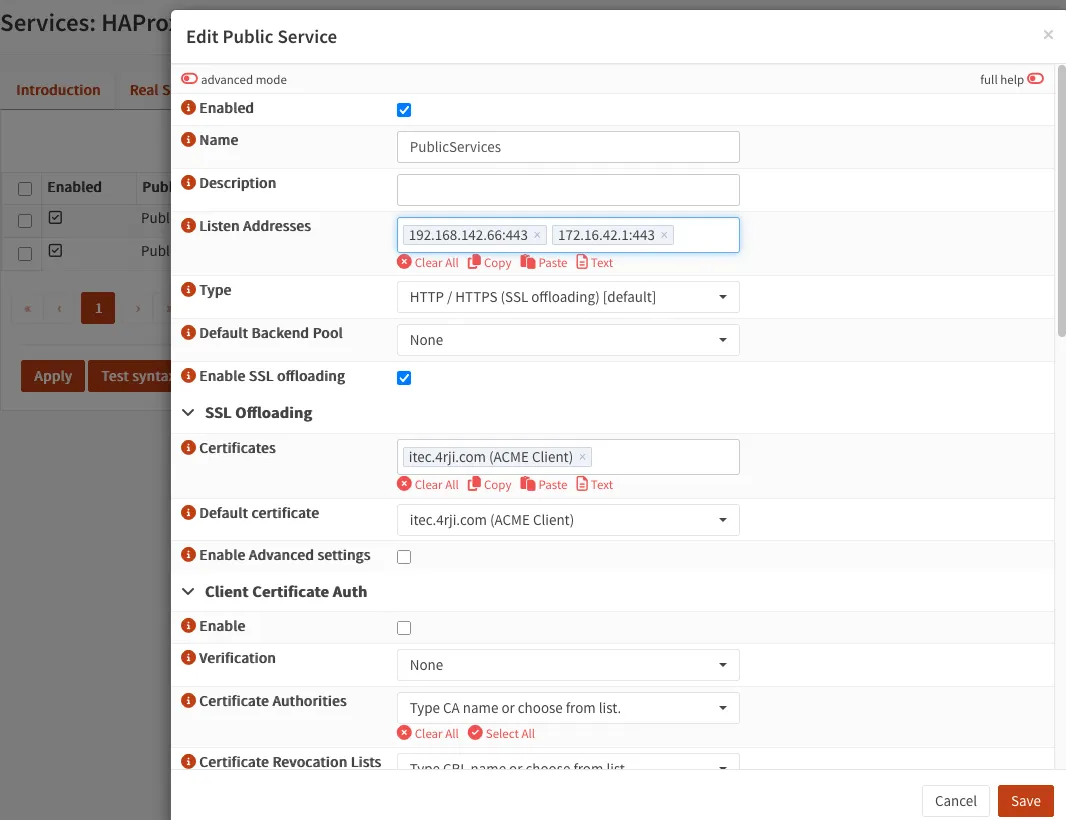This screenshot has height=820, width=1066.
Task: Collapse the SSL Offloading section
Action: [x=188, y=413]
